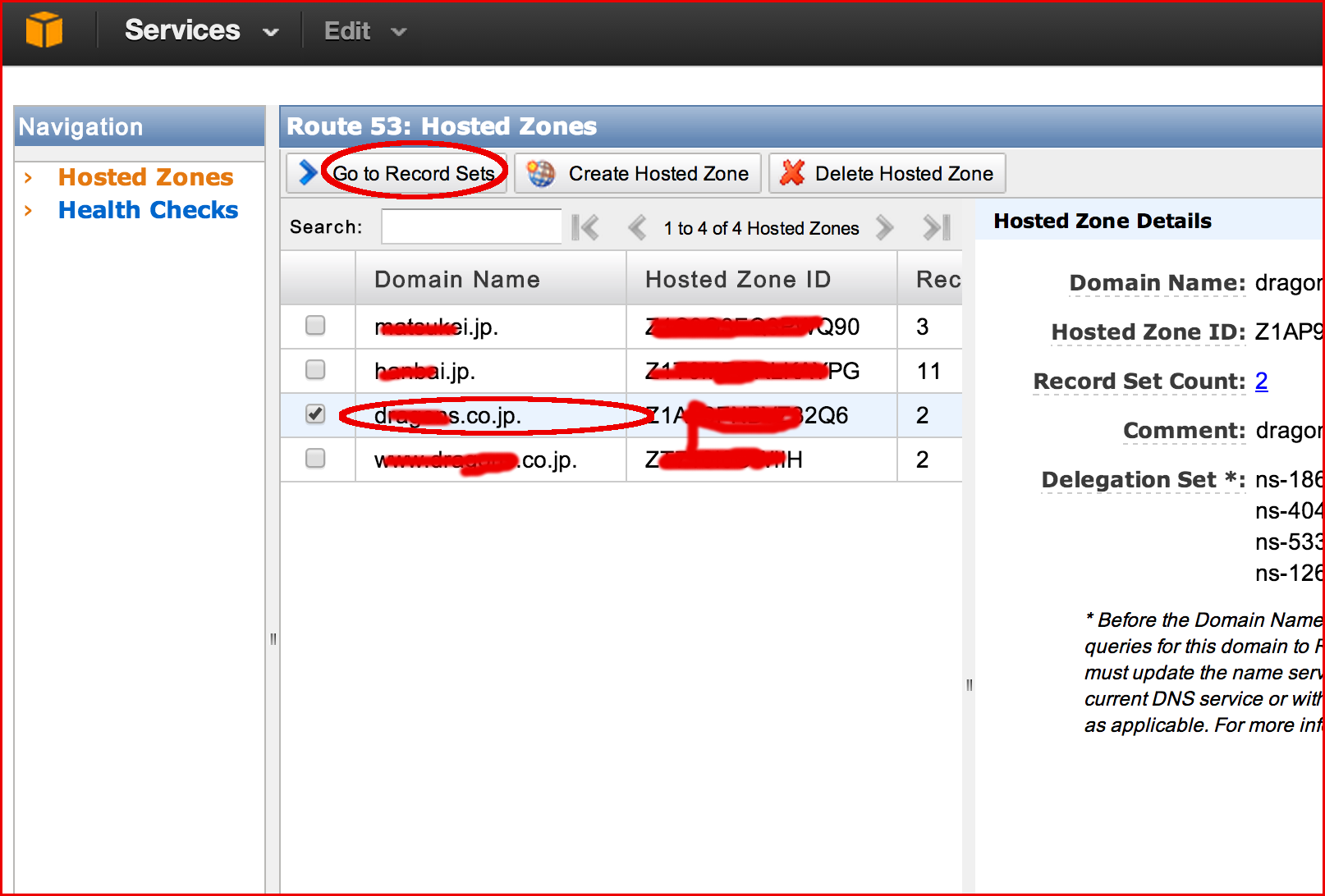Grab the details pane splitter handle
This screenshot has height=896, width=1325.
(x=969, y=684)
